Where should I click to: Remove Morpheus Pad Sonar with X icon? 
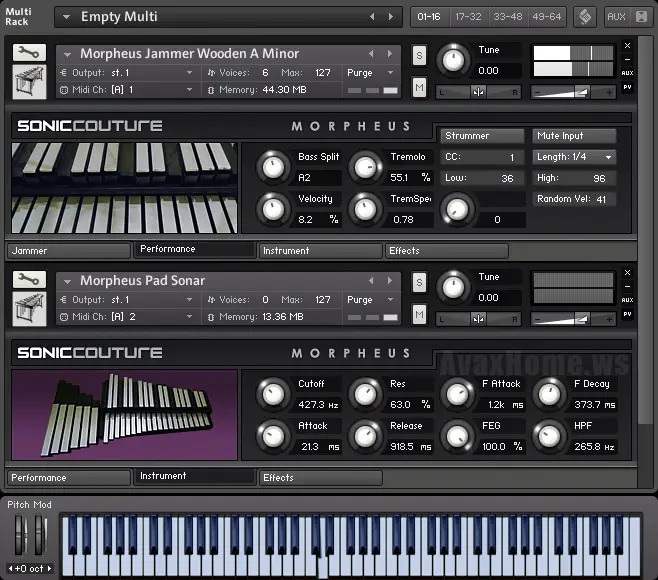[x=627, y=273]
